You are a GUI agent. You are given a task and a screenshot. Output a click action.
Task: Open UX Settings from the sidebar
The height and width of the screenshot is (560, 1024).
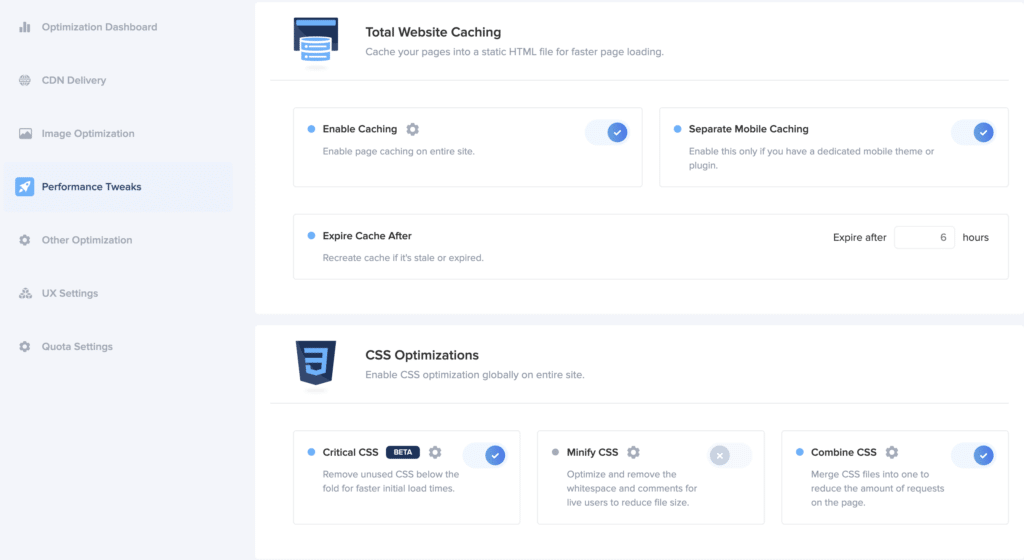click(69, 293)
